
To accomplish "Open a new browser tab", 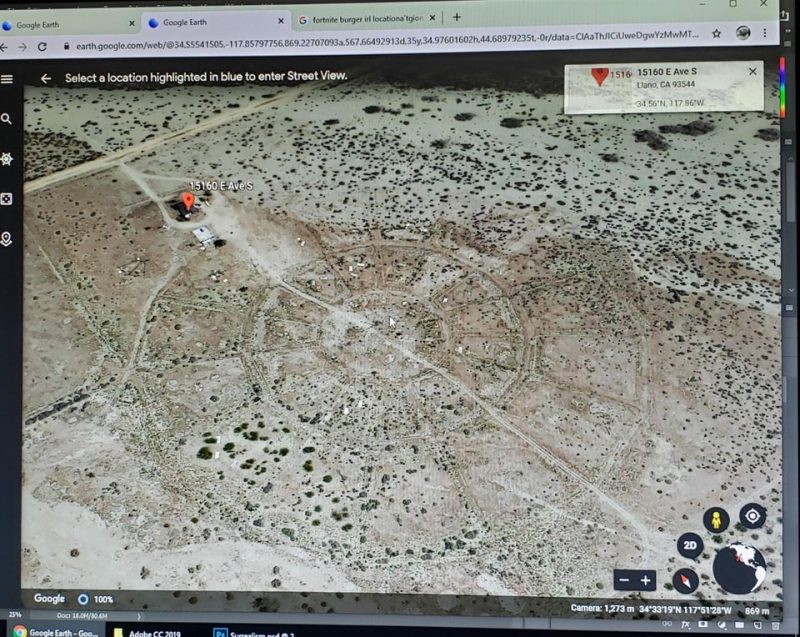I will coord(457,17).
